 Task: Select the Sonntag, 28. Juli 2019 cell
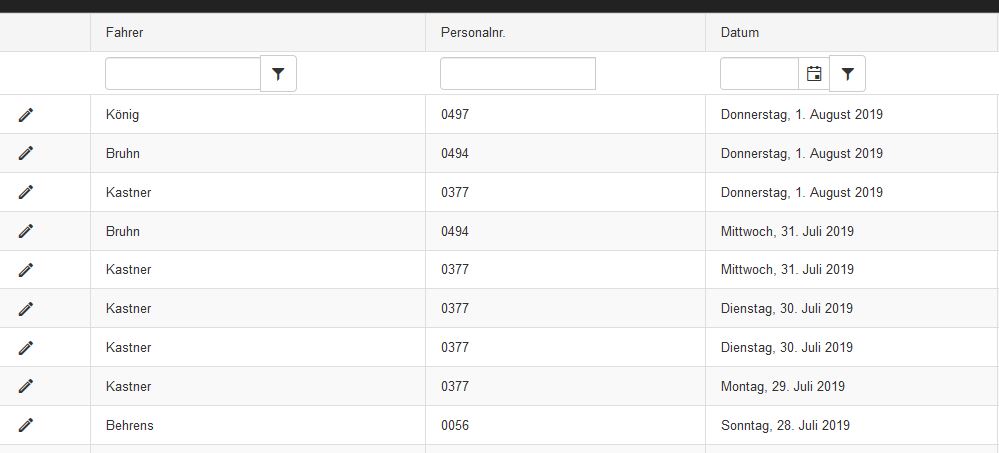point(851,425)
